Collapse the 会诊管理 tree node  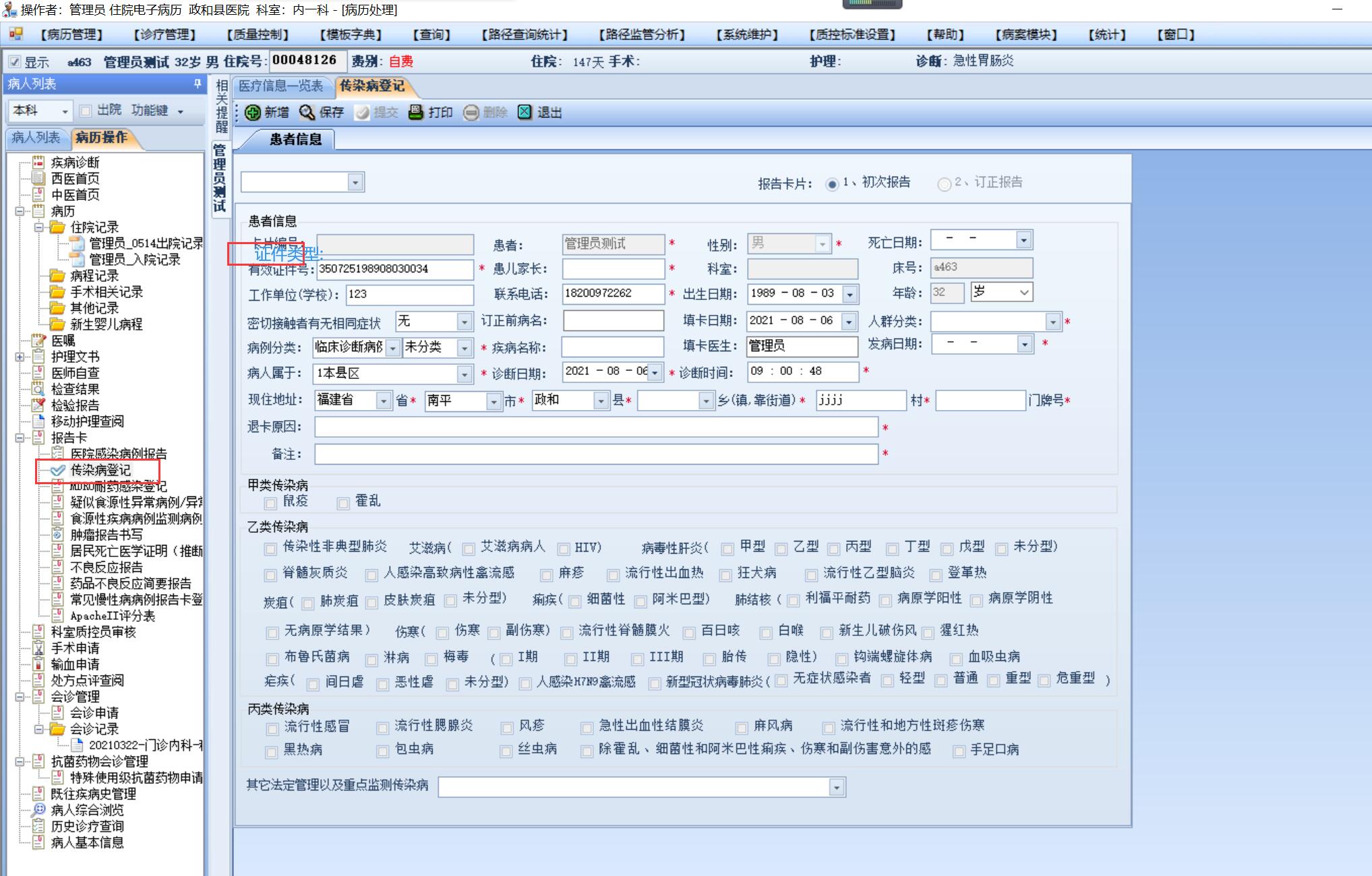tap(20, 697)
